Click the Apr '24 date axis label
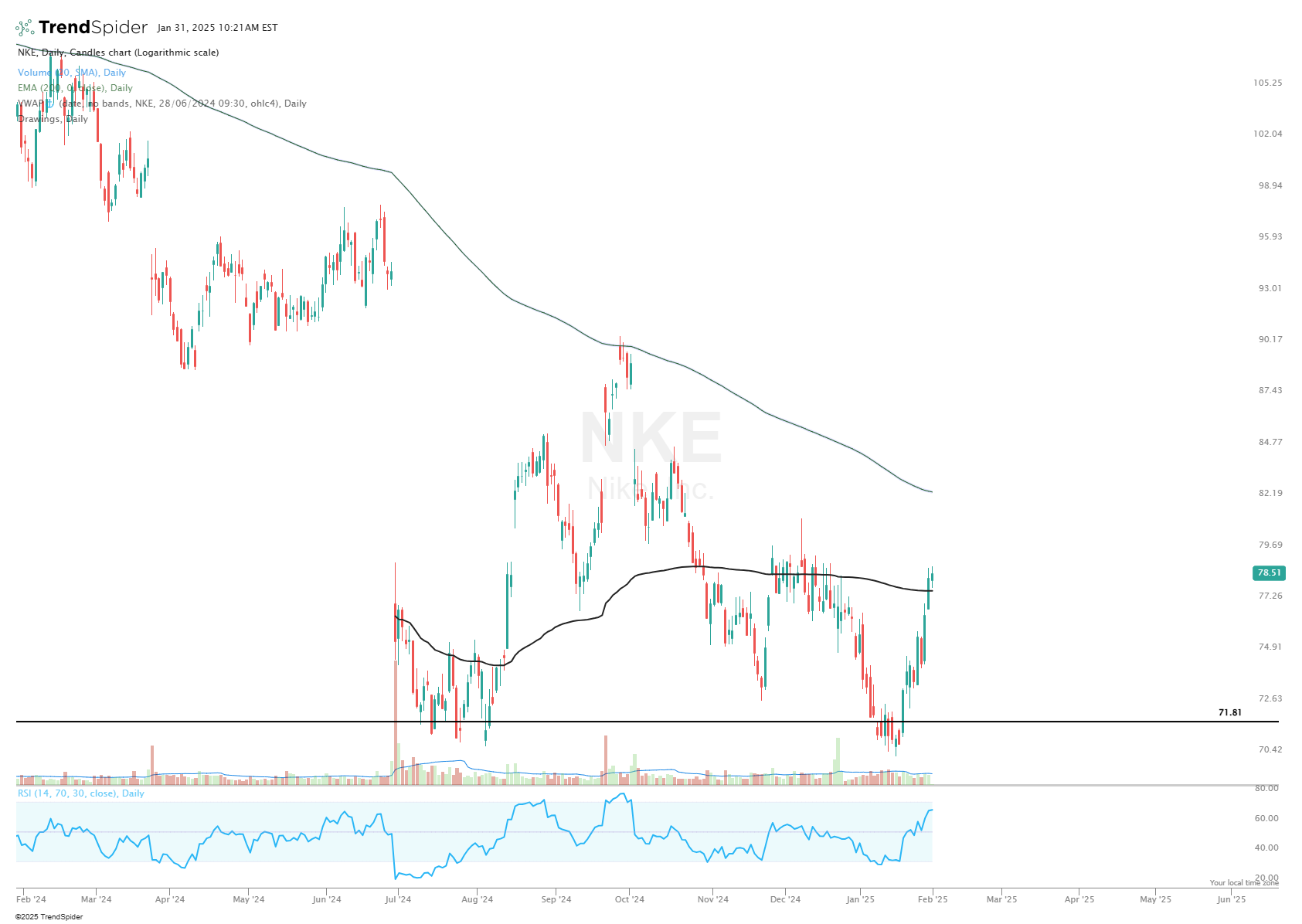 coord(170,899)
